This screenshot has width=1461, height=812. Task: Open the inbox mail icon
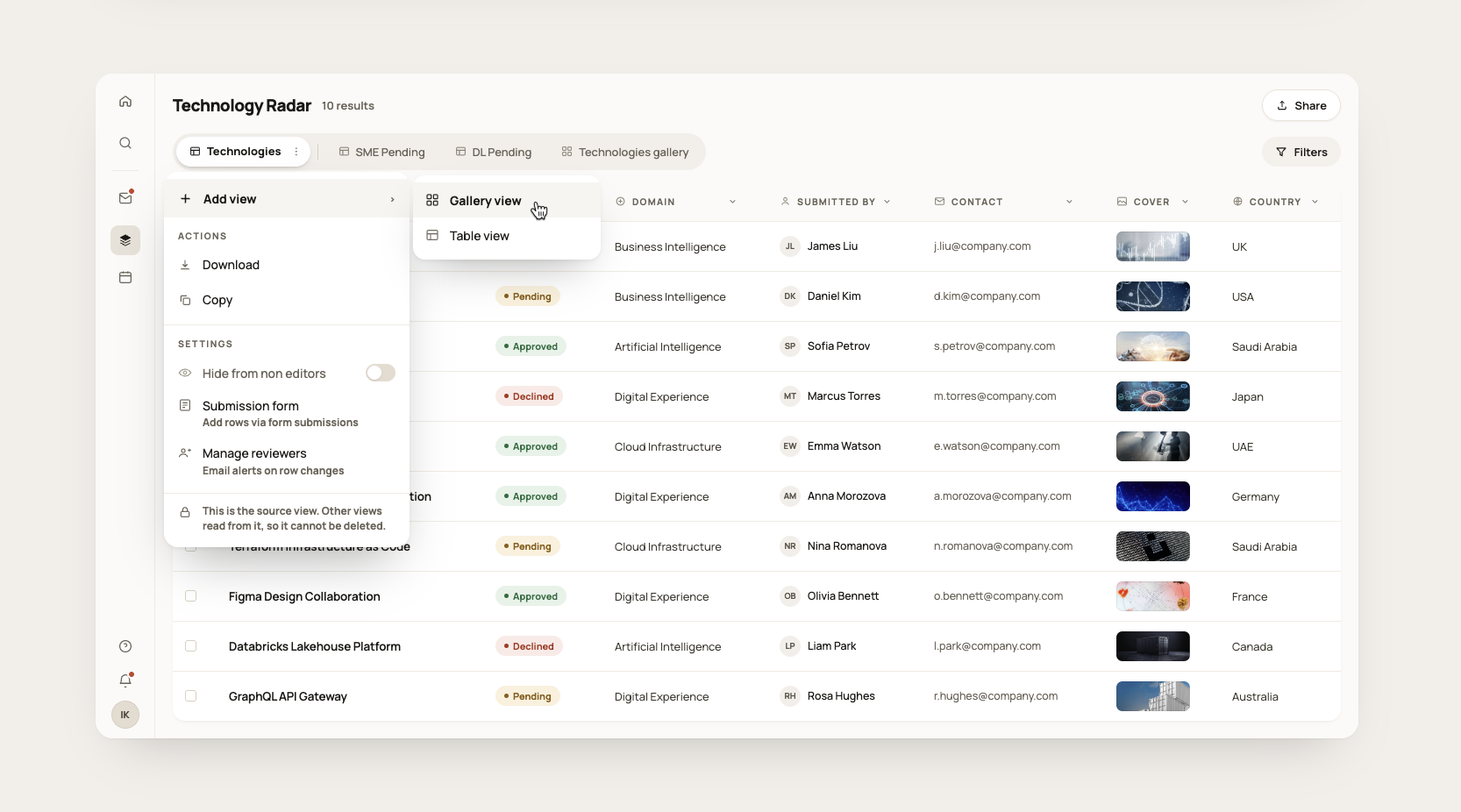[x=125, y=198]
